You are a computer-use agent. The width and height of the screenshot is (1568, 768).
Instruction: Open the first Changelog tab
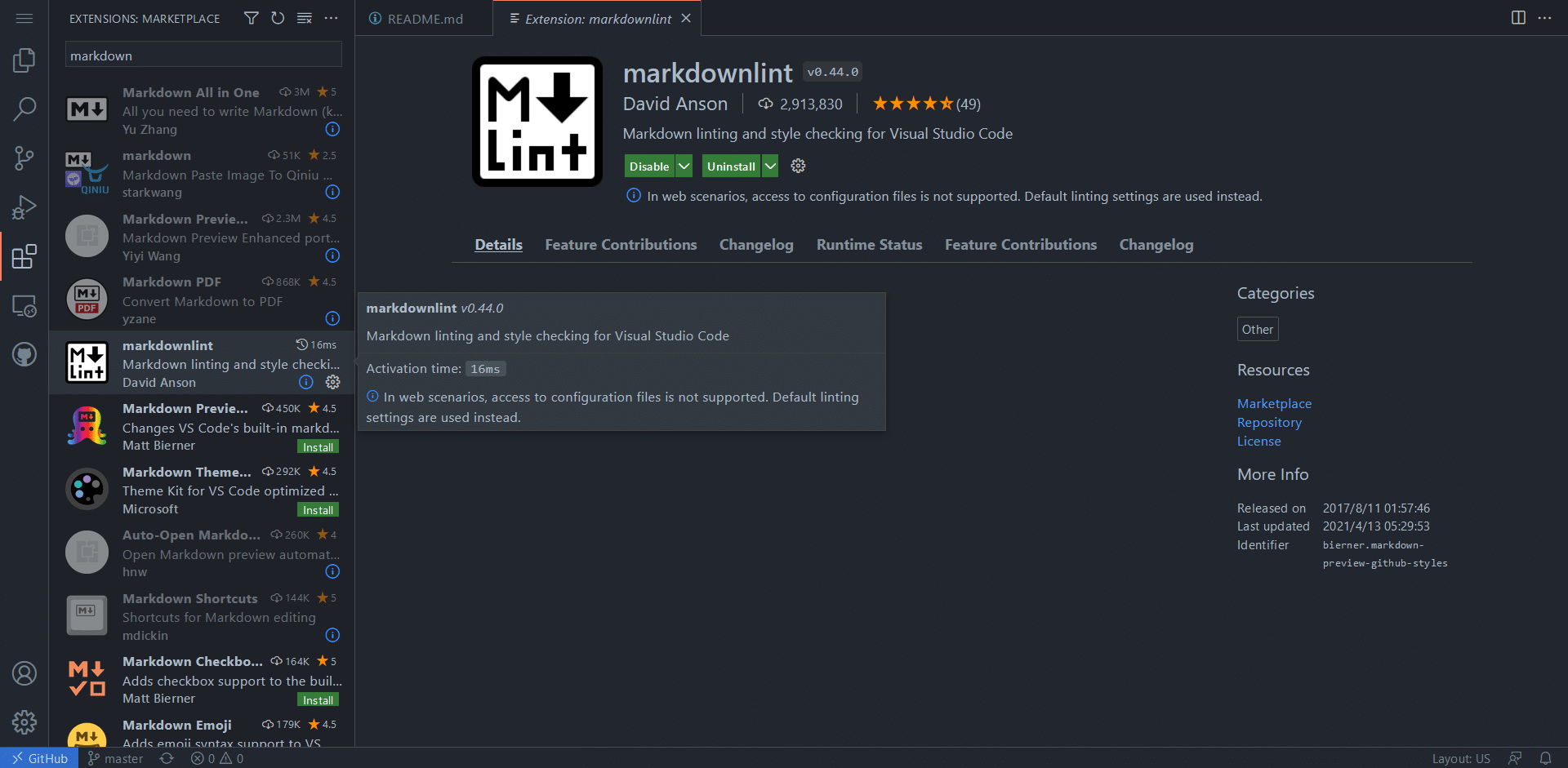756,245
